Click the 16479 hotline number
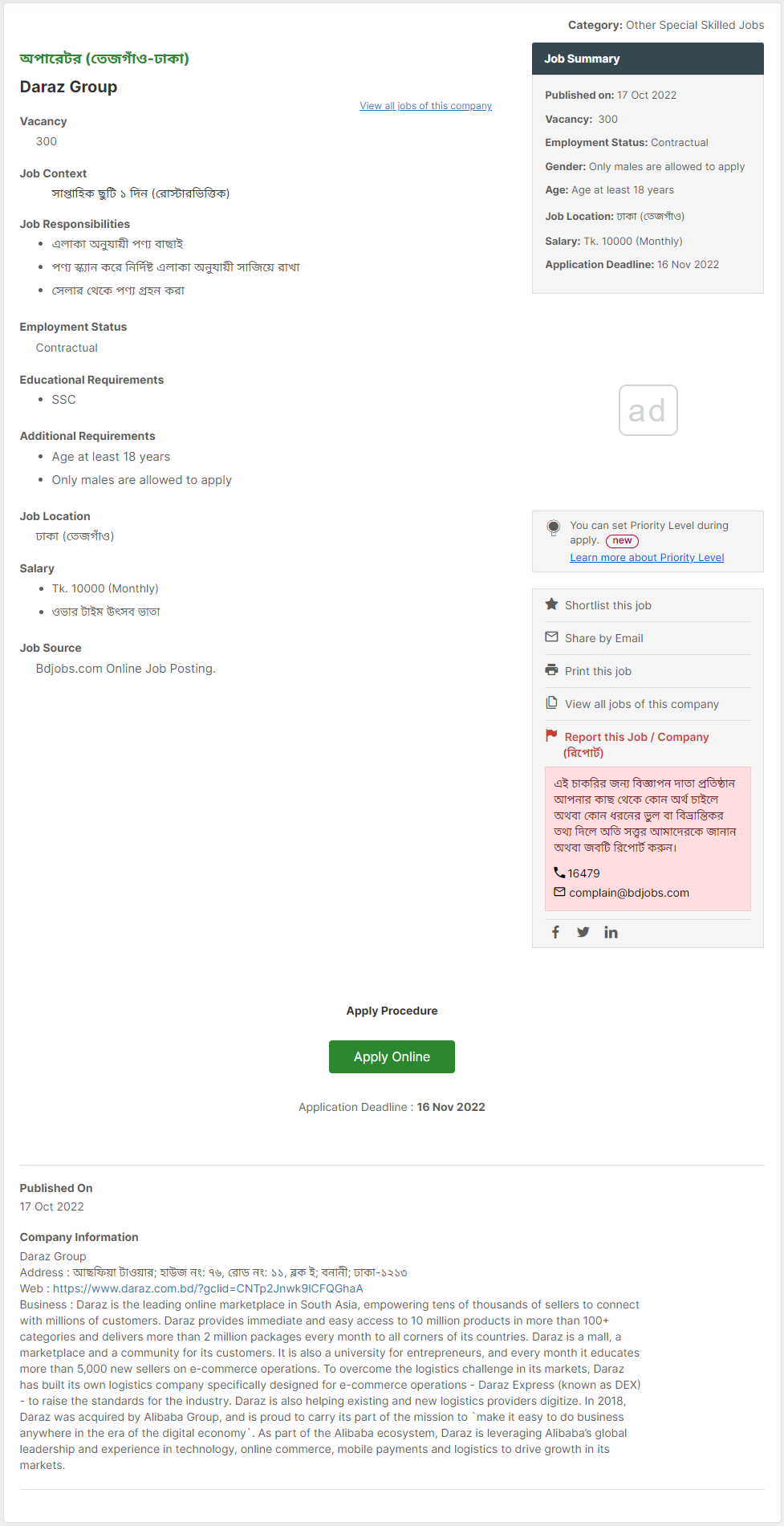The height and width of the screenshot is (1526, 784). (x=584, y=873)
